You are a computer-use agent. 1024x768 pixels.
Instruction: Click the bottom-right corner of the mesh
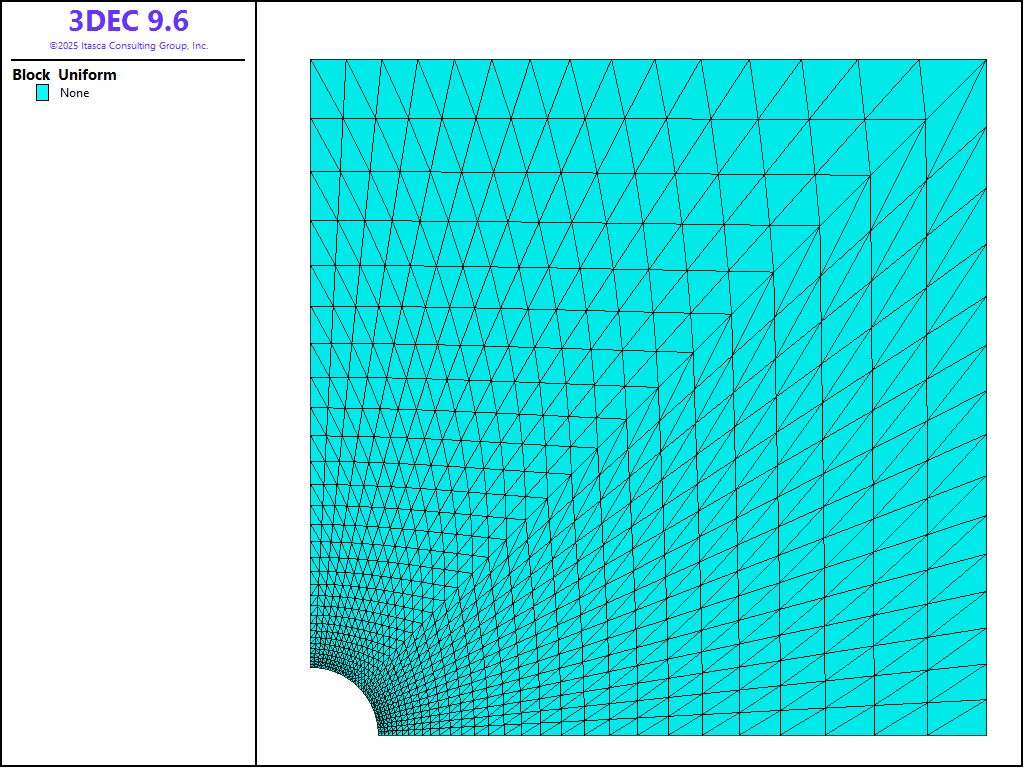986,735
